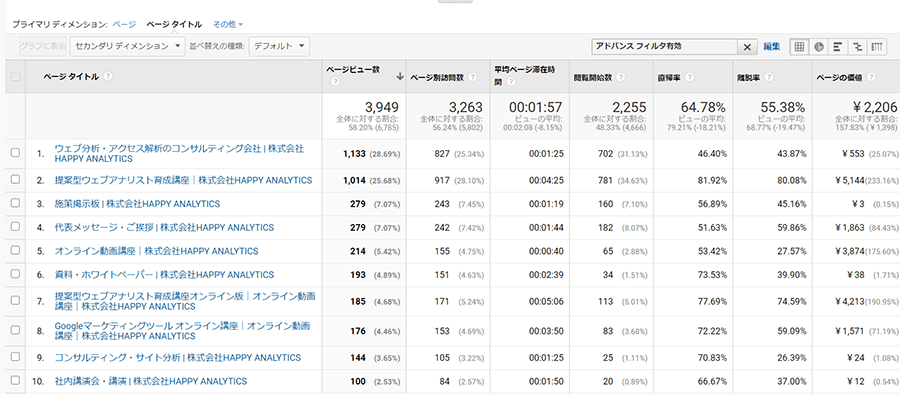Open 代表メッセージ・ご挨拶 page title link
This screenshot has height=394, width=900.
point(164,227)
